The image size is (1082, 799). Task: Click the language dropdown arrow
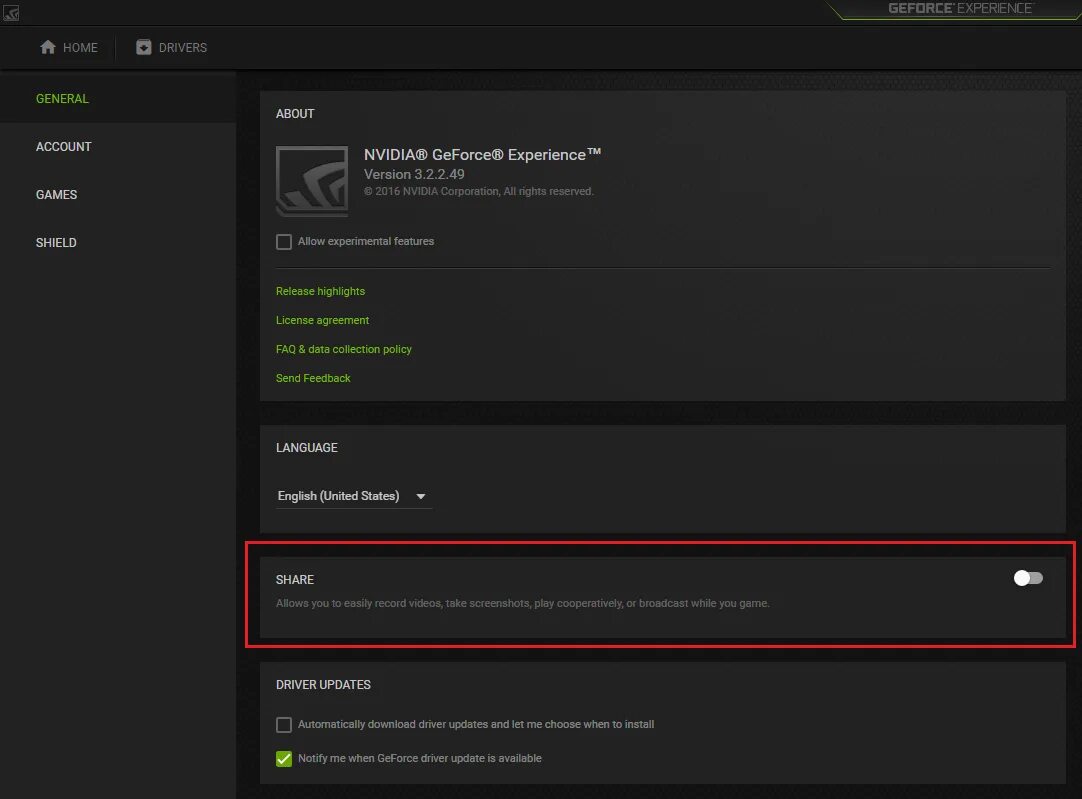coord(421,497)
